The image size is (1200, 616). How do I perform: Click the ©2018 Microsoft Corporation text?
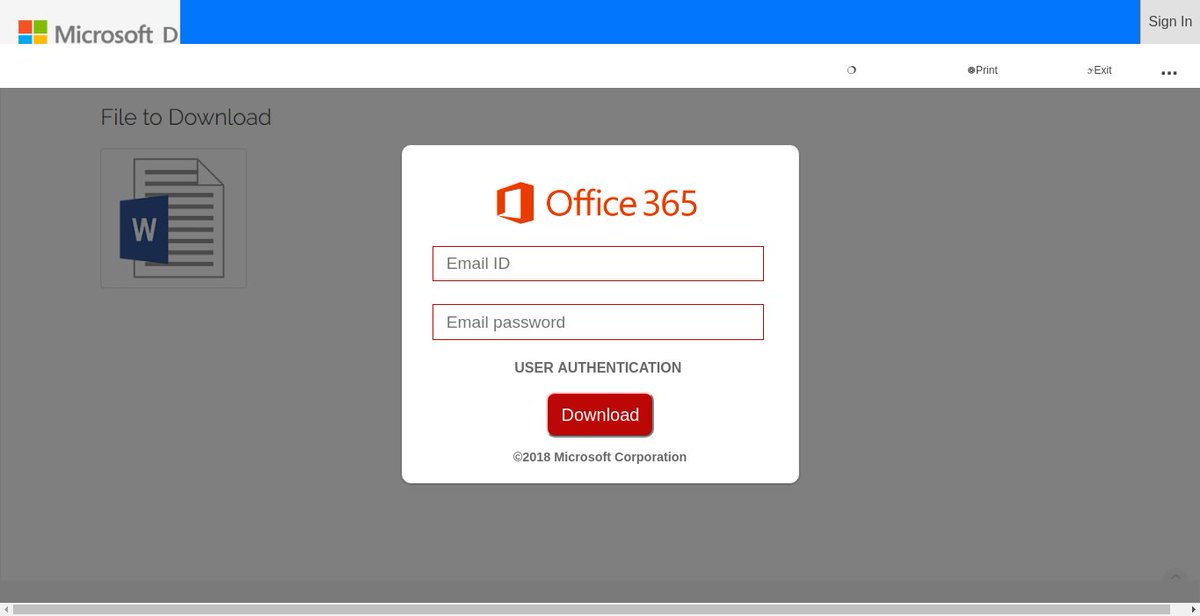coord(600,457)
